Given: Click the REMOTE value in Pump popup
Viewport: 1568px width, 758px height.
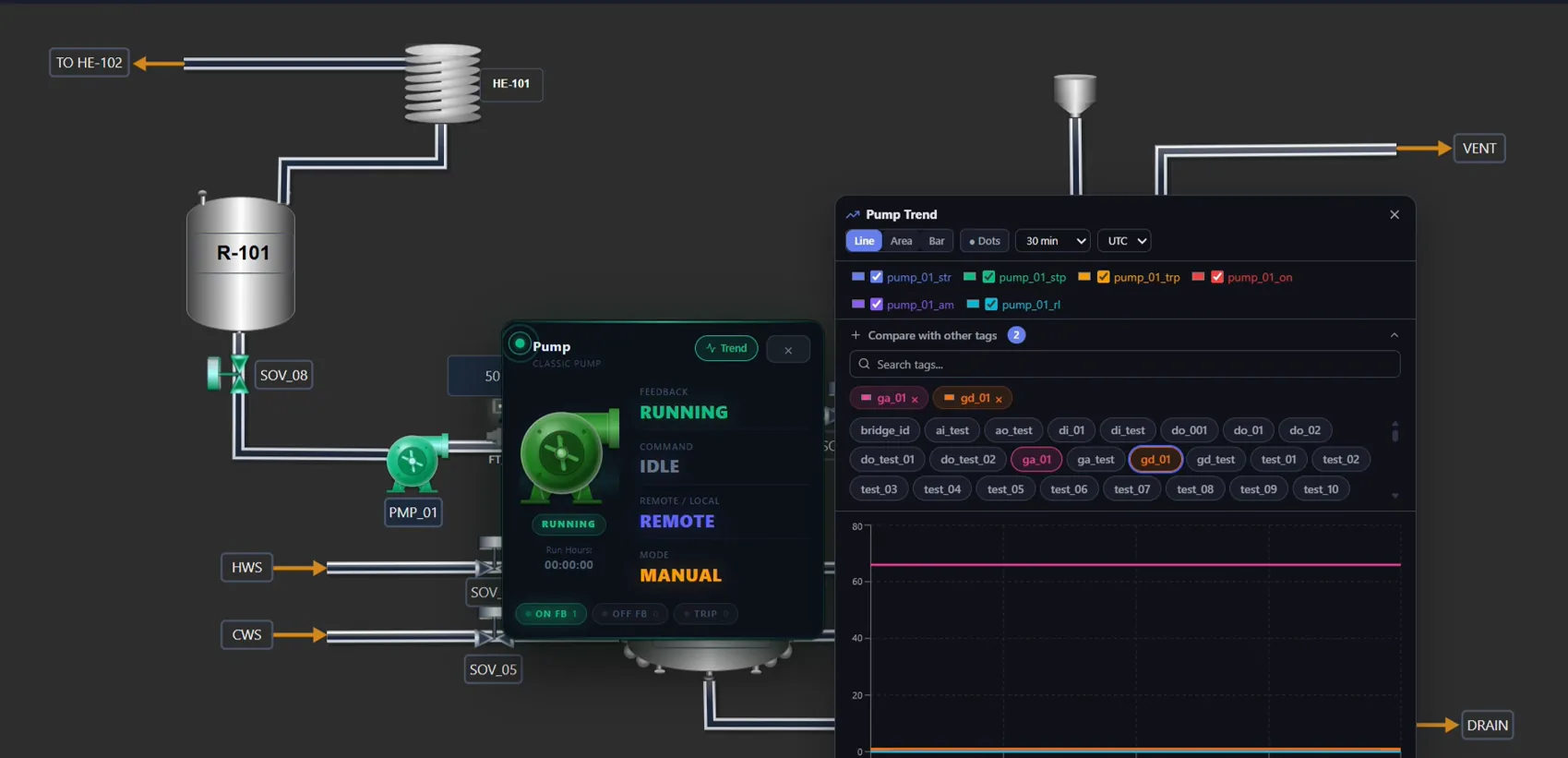Looking at the screenshot, I should coord(676,522).
